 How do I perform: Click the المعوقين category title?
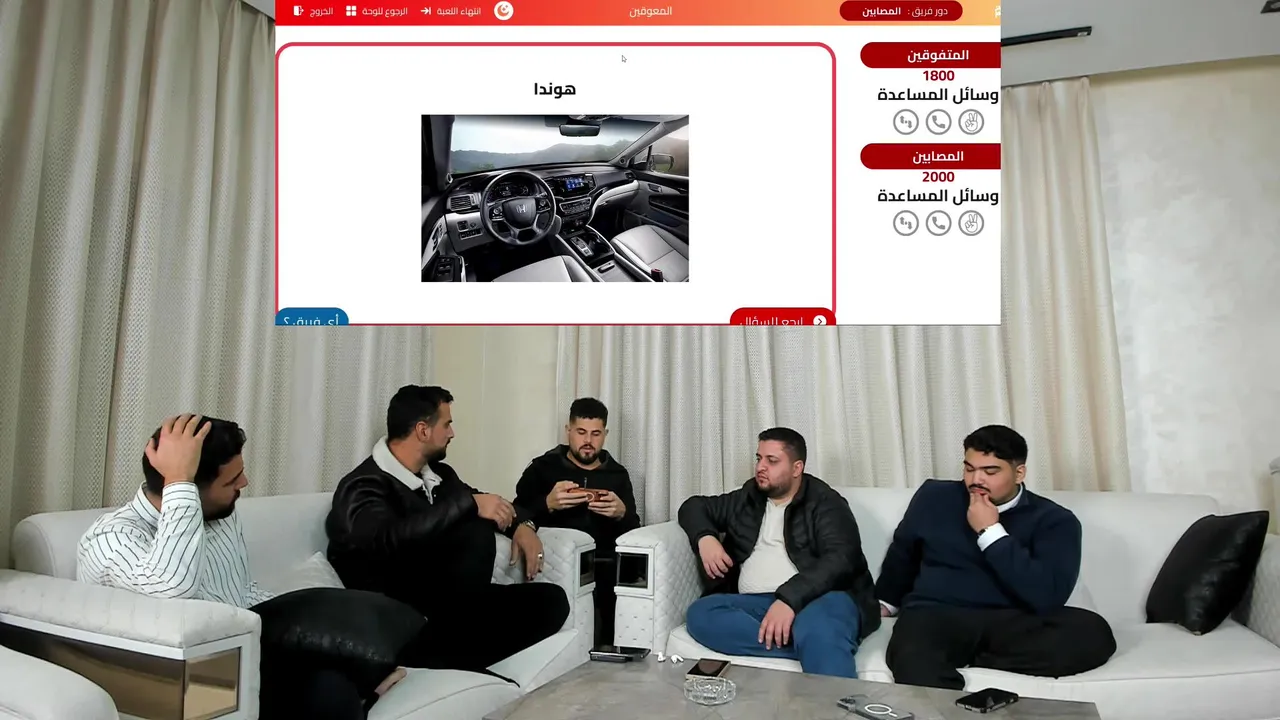click(651, 11)
